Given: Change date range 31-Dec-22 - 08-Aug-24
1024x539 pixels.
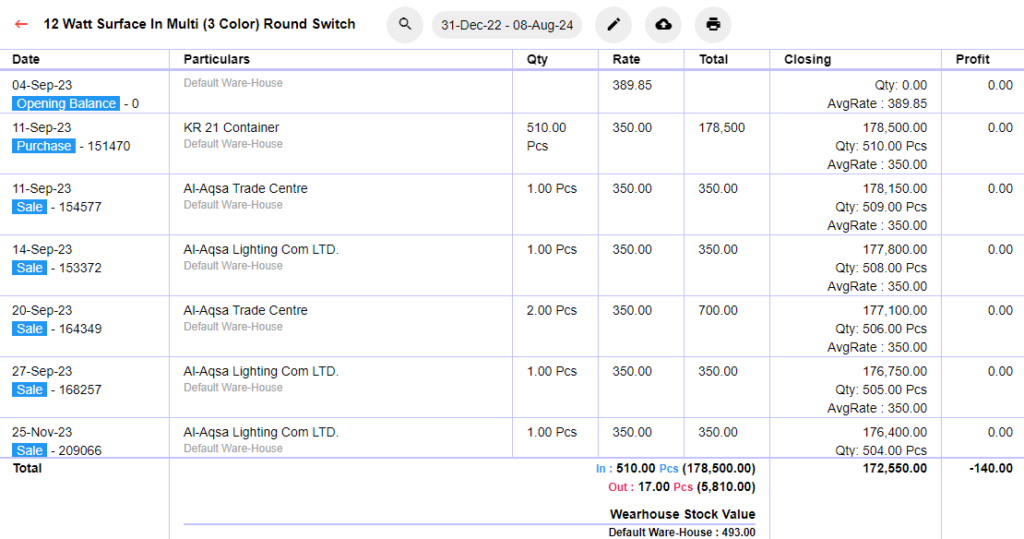Looking at the screenshot, I should pos(507,25).
